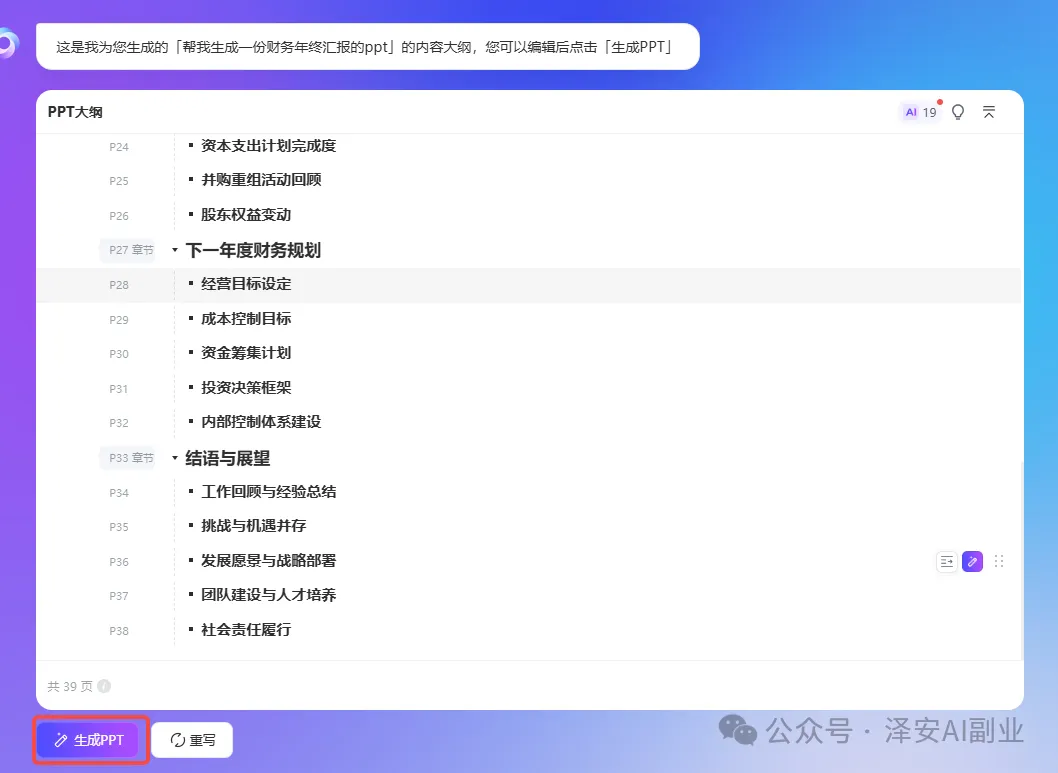This screenshot has width=1058, height=773.
Task: Select the 经营目标设定 outline item
Action: pos(246,284)
